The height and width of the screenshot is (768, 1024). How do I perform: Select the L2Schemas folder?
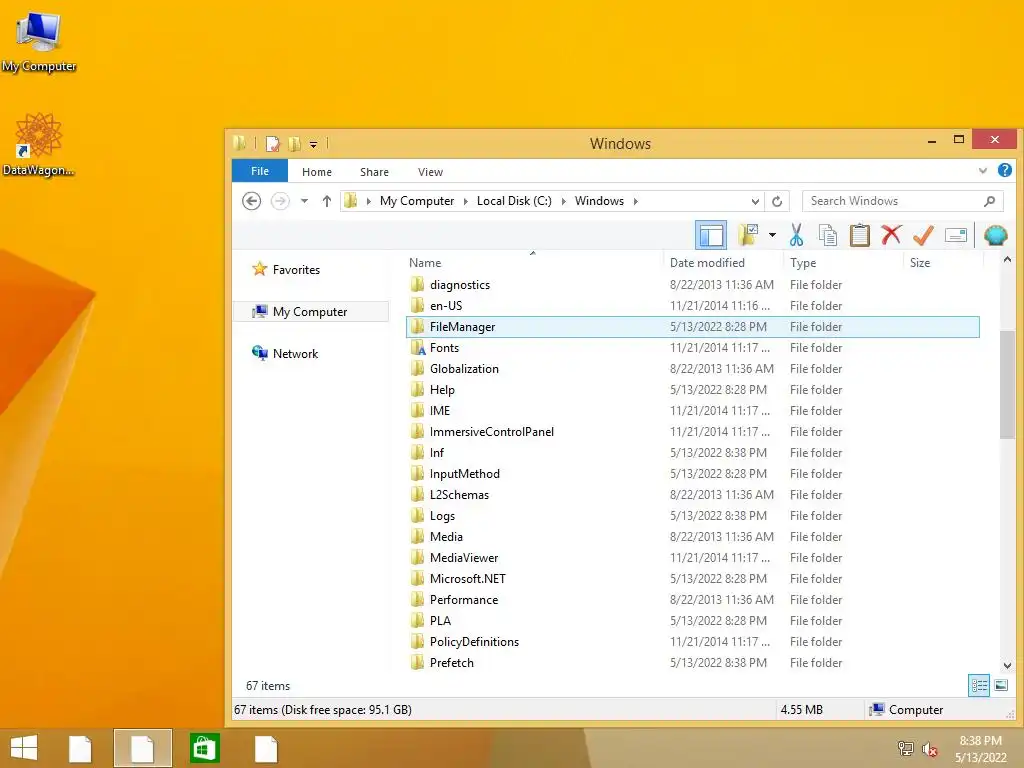pos(692,494)
